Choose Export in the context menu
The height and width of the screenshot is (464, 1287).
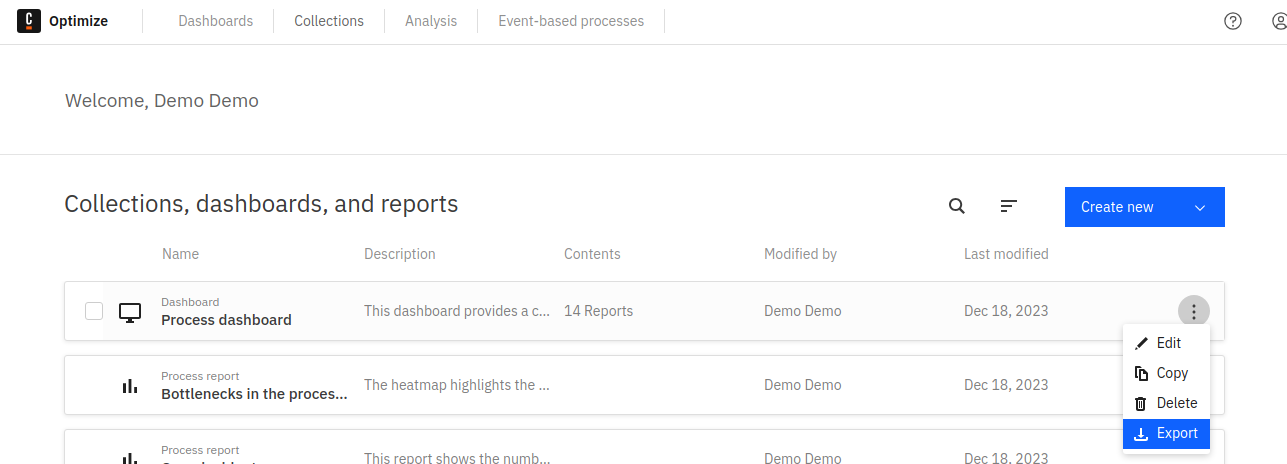click(1176, 433)
